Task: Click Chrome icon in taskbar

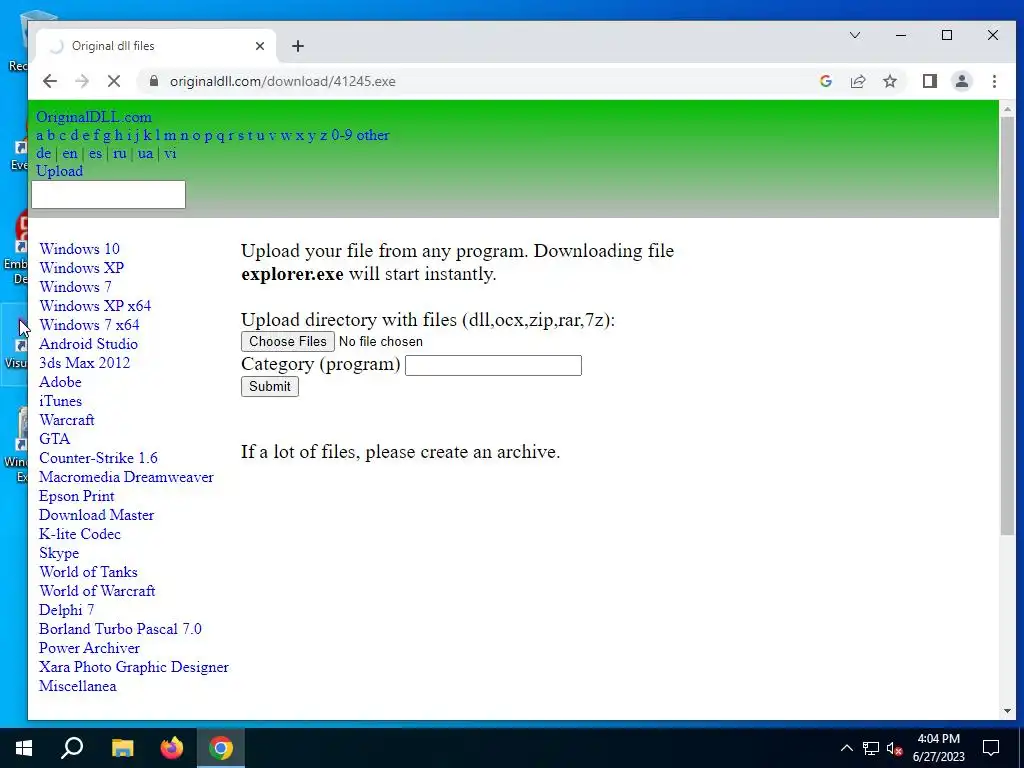Action: coord(221,748)
